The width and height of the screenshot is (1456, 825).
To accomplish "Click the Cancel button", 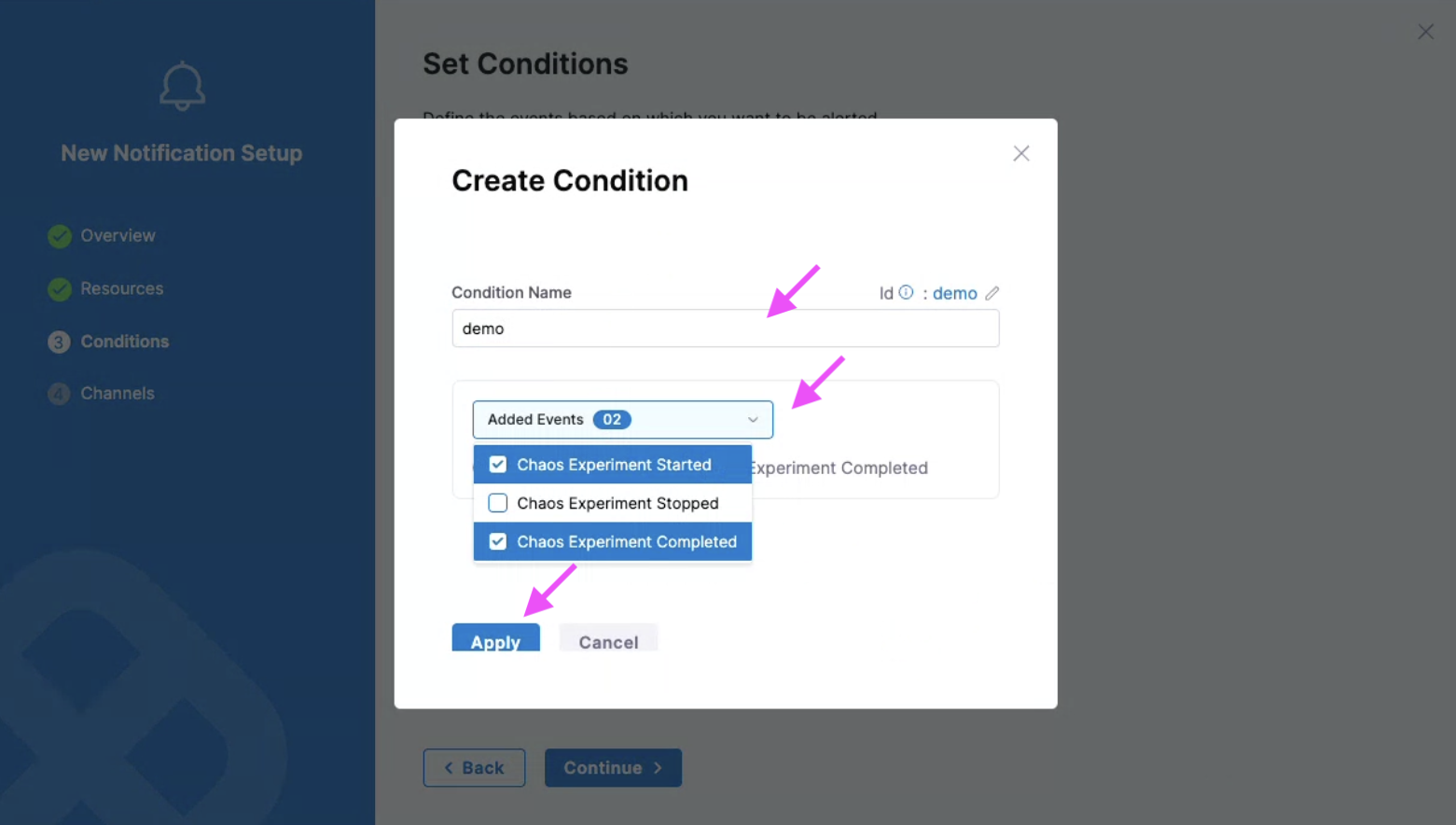I will (x=608, y=641).
